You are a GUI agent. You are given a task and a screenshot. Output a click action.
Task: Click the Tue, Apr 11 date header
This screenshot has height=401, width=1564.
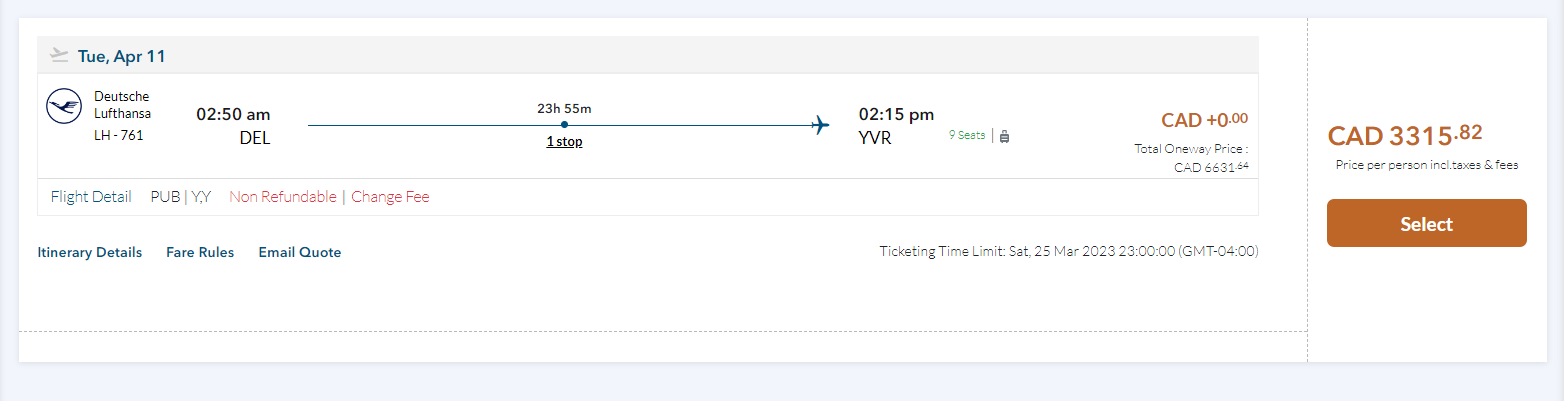tap(121, 56)
